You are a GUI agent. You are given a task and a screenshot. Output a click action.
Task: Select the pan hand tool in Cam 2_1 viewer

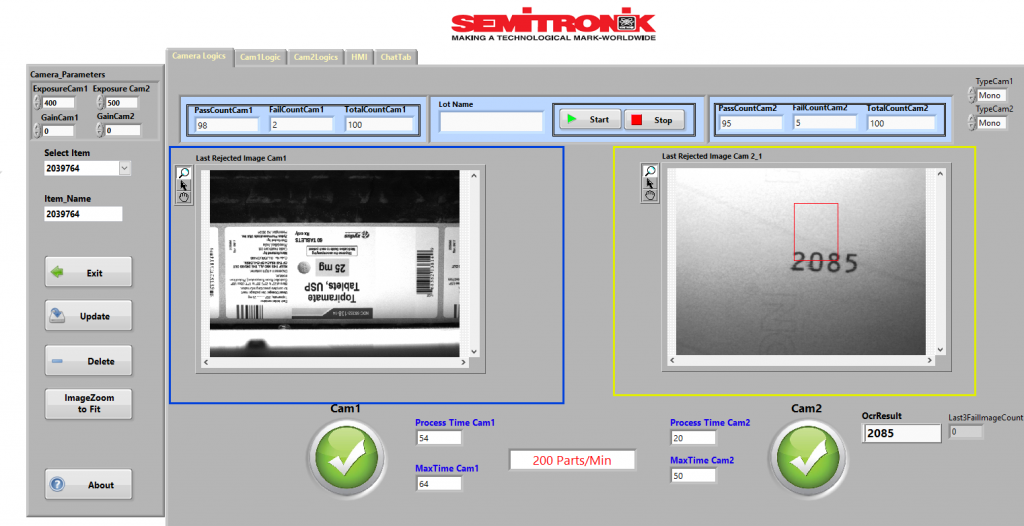[x=650, y=195]
